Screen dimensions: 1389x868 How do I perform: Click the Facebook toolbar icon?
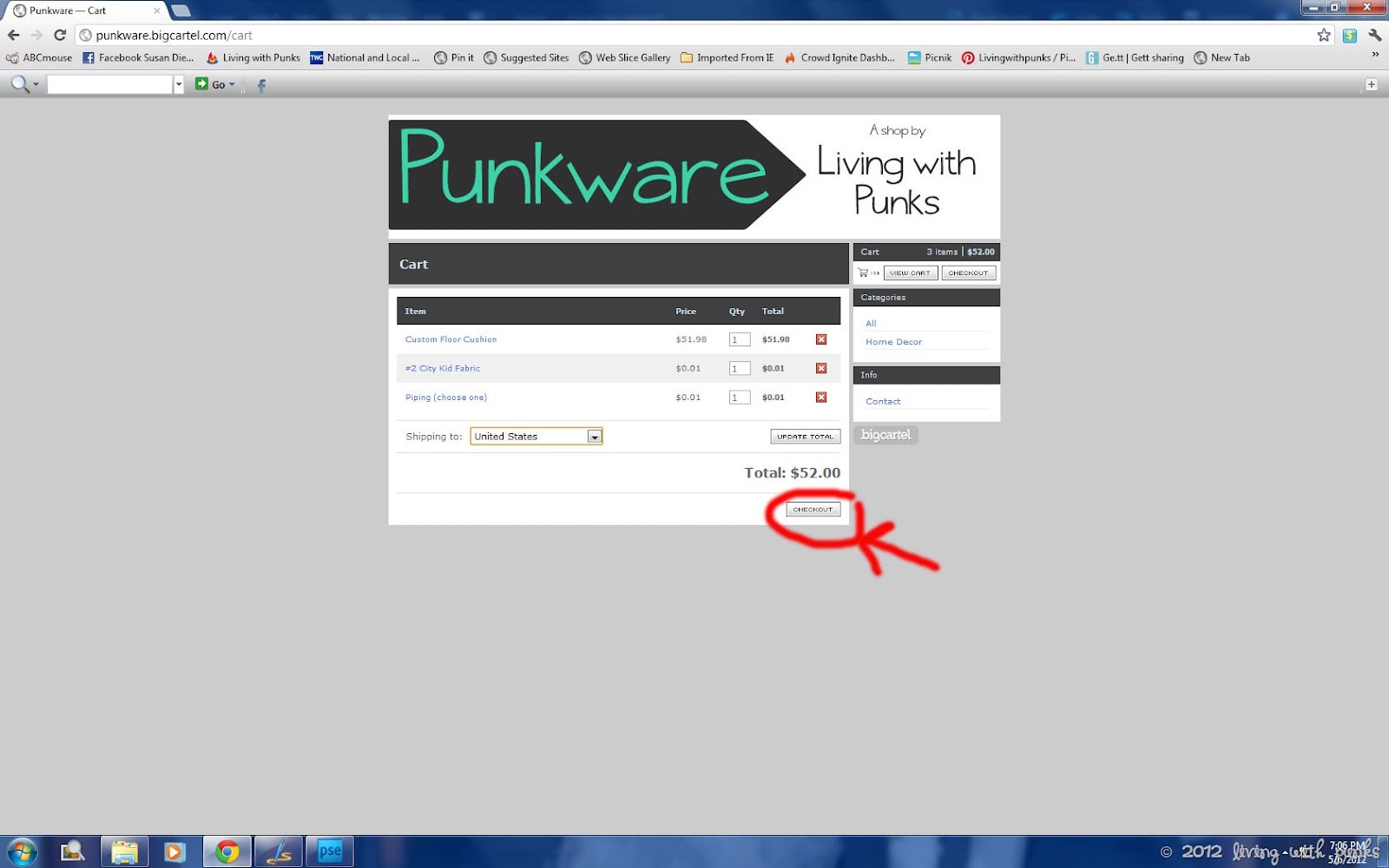261,84
